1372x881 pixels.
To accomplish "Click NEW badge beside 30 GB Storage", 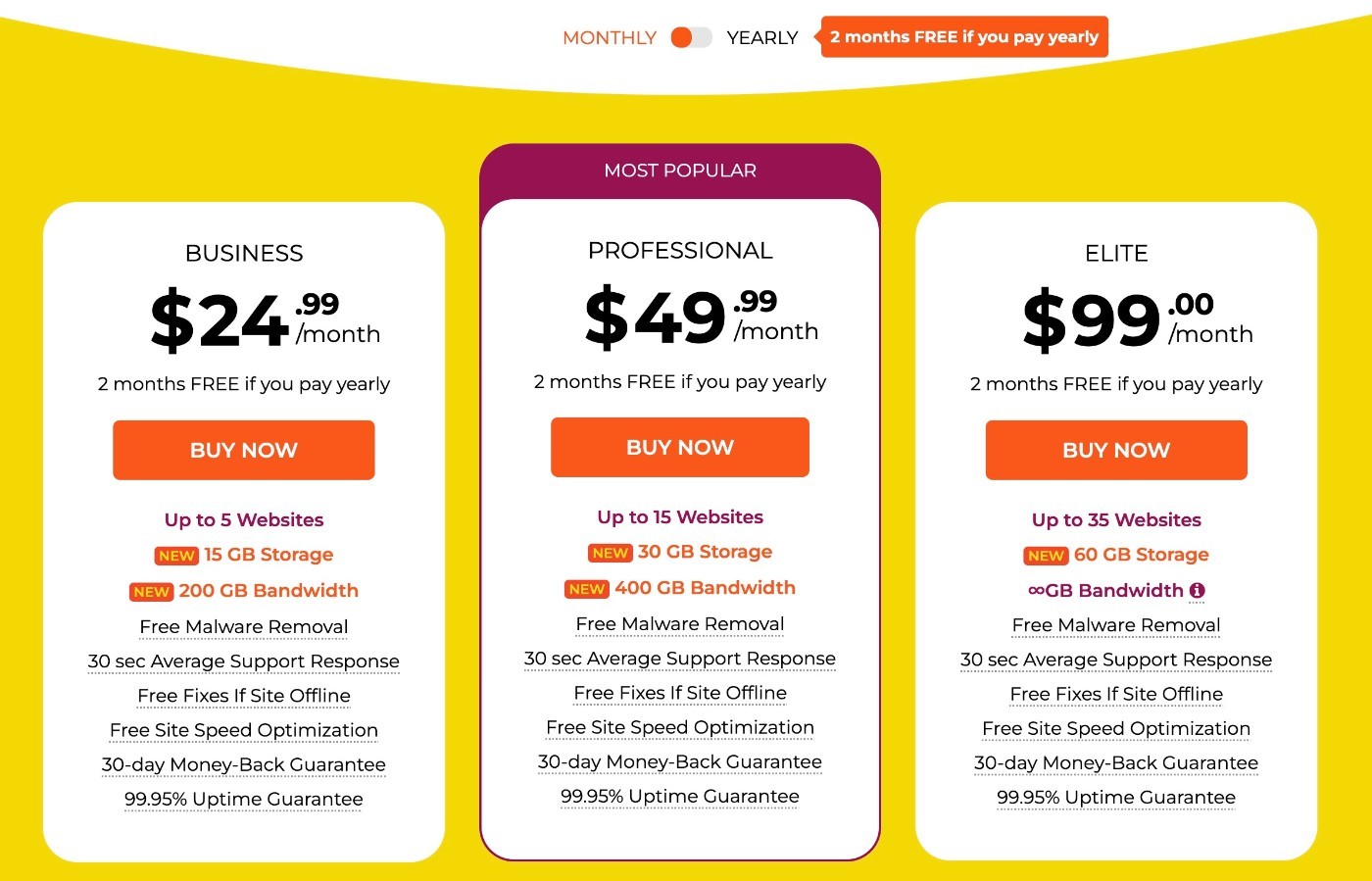I will 611,553.
